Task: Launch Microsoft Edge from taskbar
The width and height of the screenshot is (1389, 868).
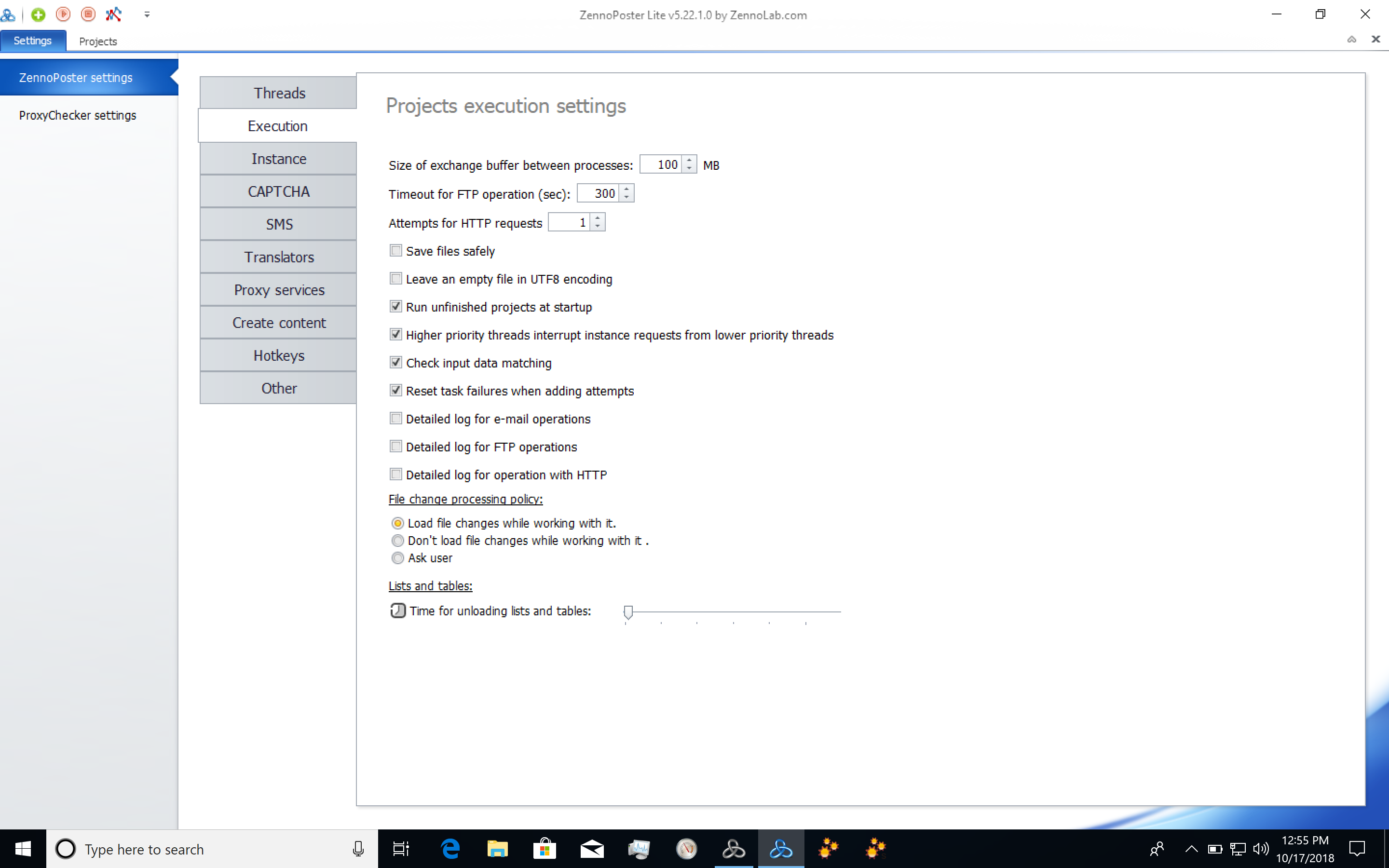Action: 450,849
